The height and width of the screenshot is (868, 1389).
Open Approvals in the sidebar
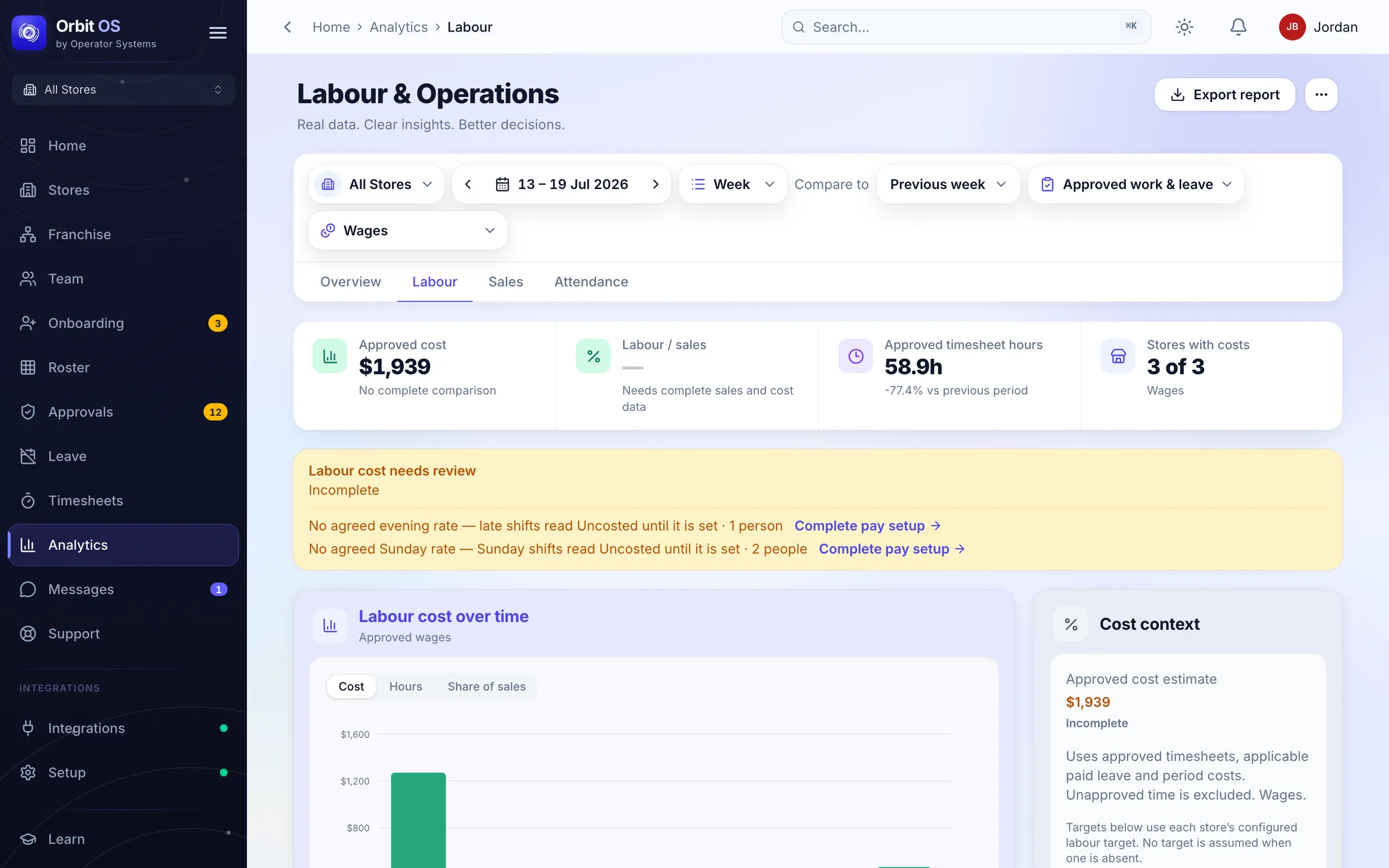coord(123,412)
